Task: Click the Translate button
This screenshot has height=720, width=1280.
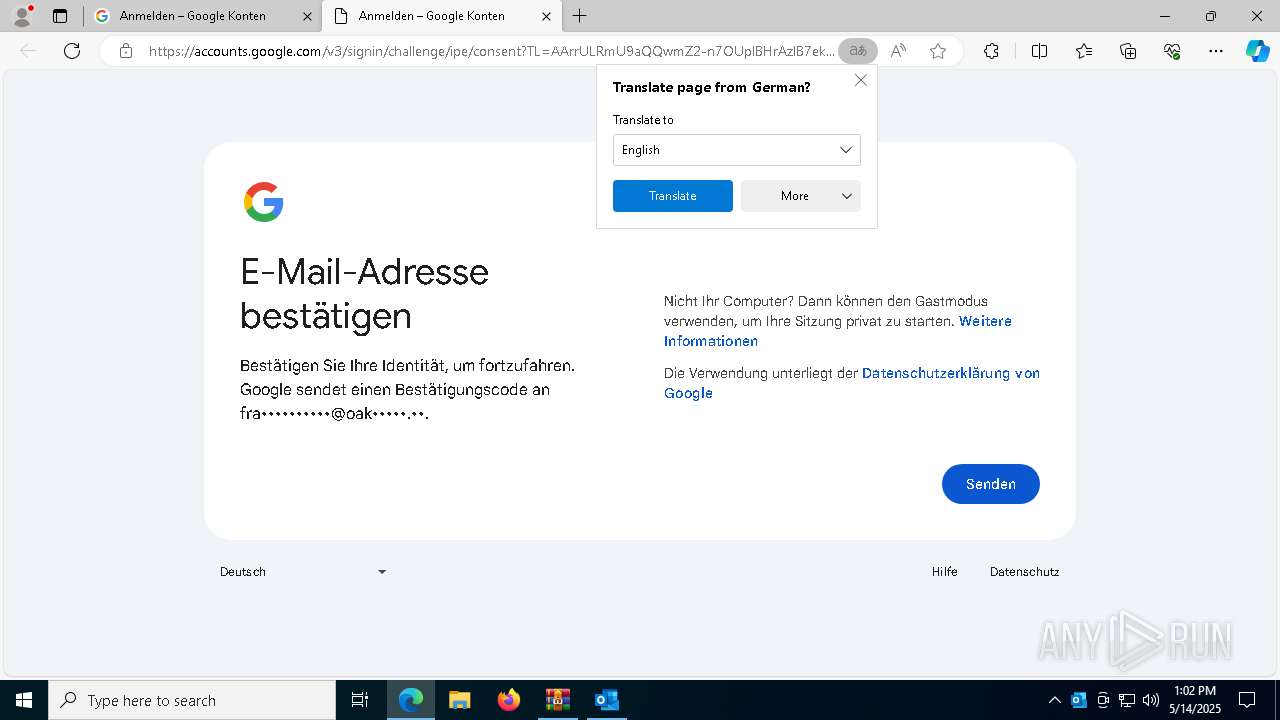Action: click(672, 196)
